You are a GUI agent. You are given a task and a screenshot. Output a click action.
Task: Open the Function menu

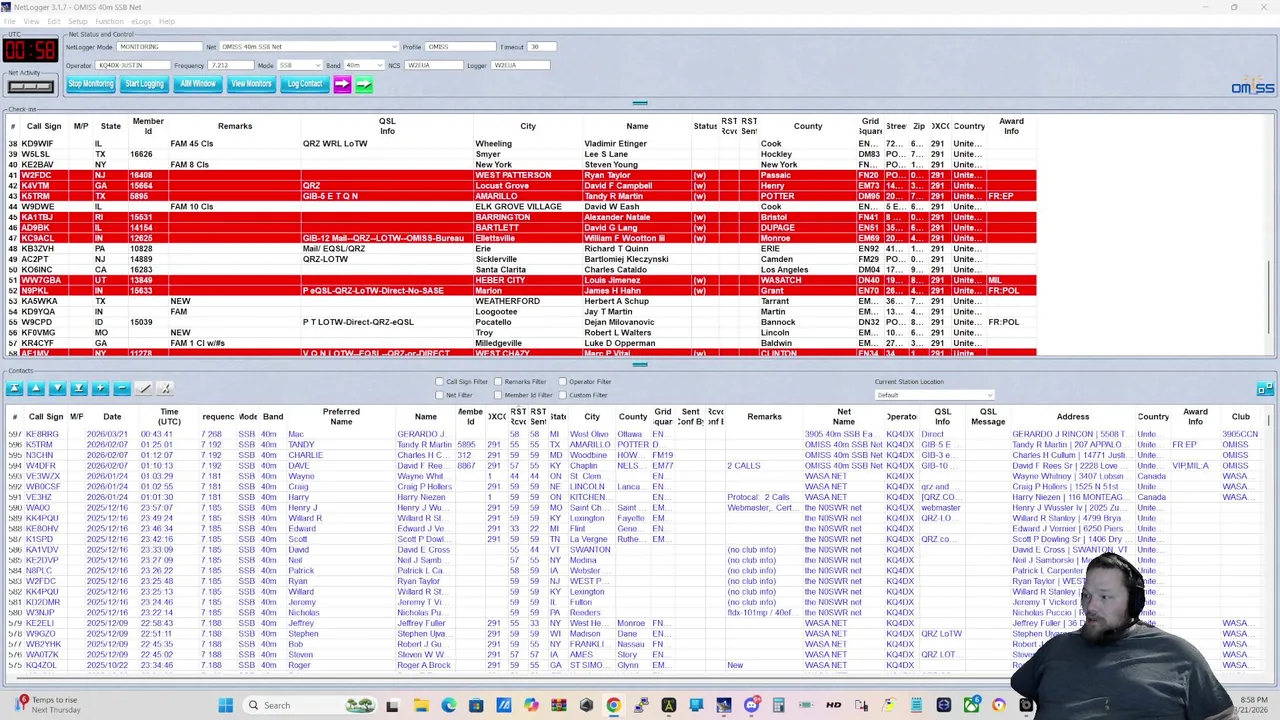click(109, 21)
